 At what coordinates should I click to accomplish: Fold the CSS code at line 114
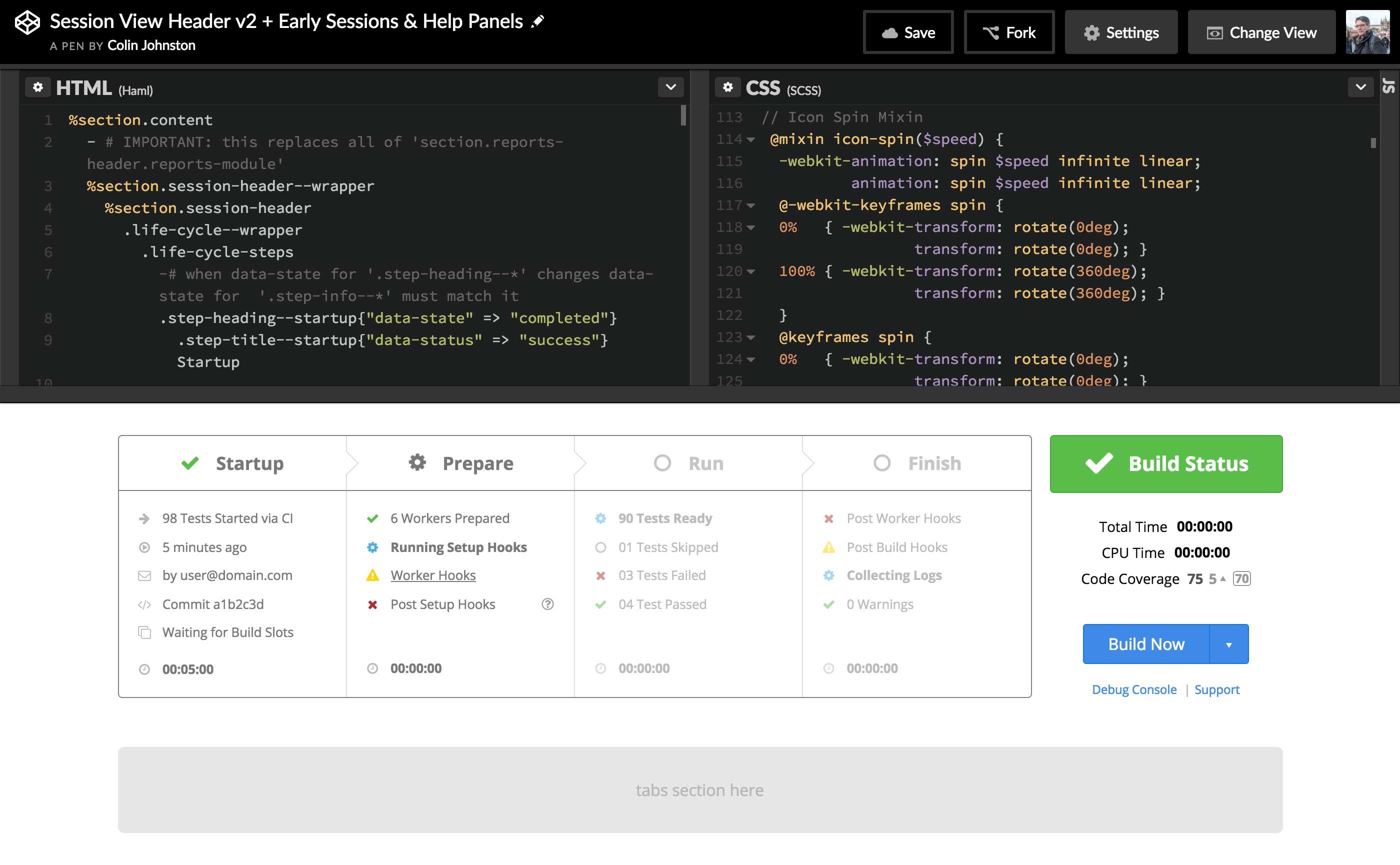point(750,139)
